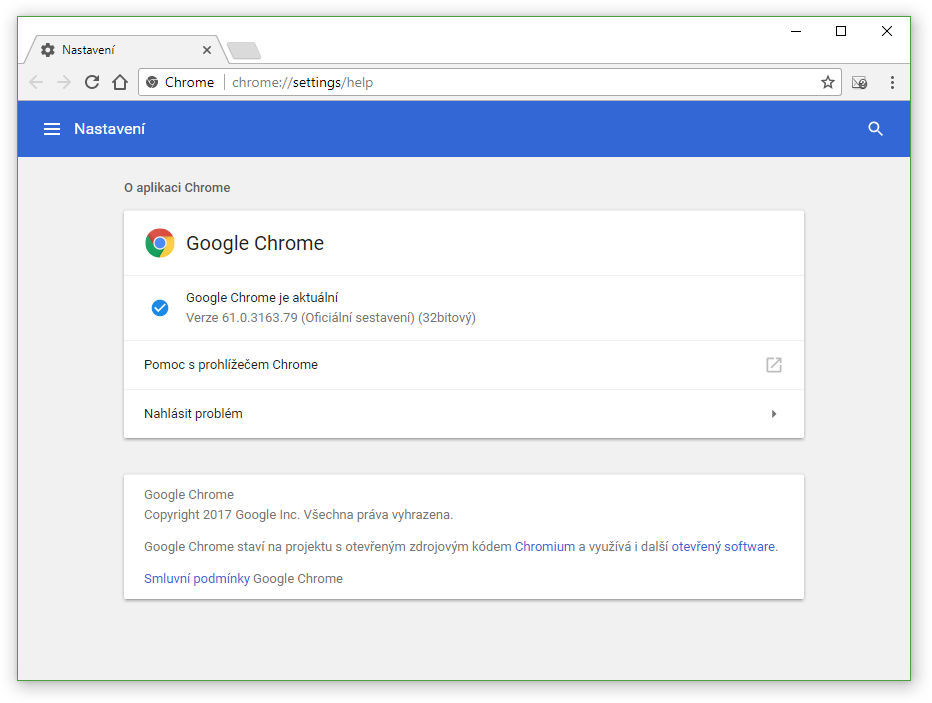Reload the page with the refresh icon
Screen dimensions: 932x703
pos(92,82)
